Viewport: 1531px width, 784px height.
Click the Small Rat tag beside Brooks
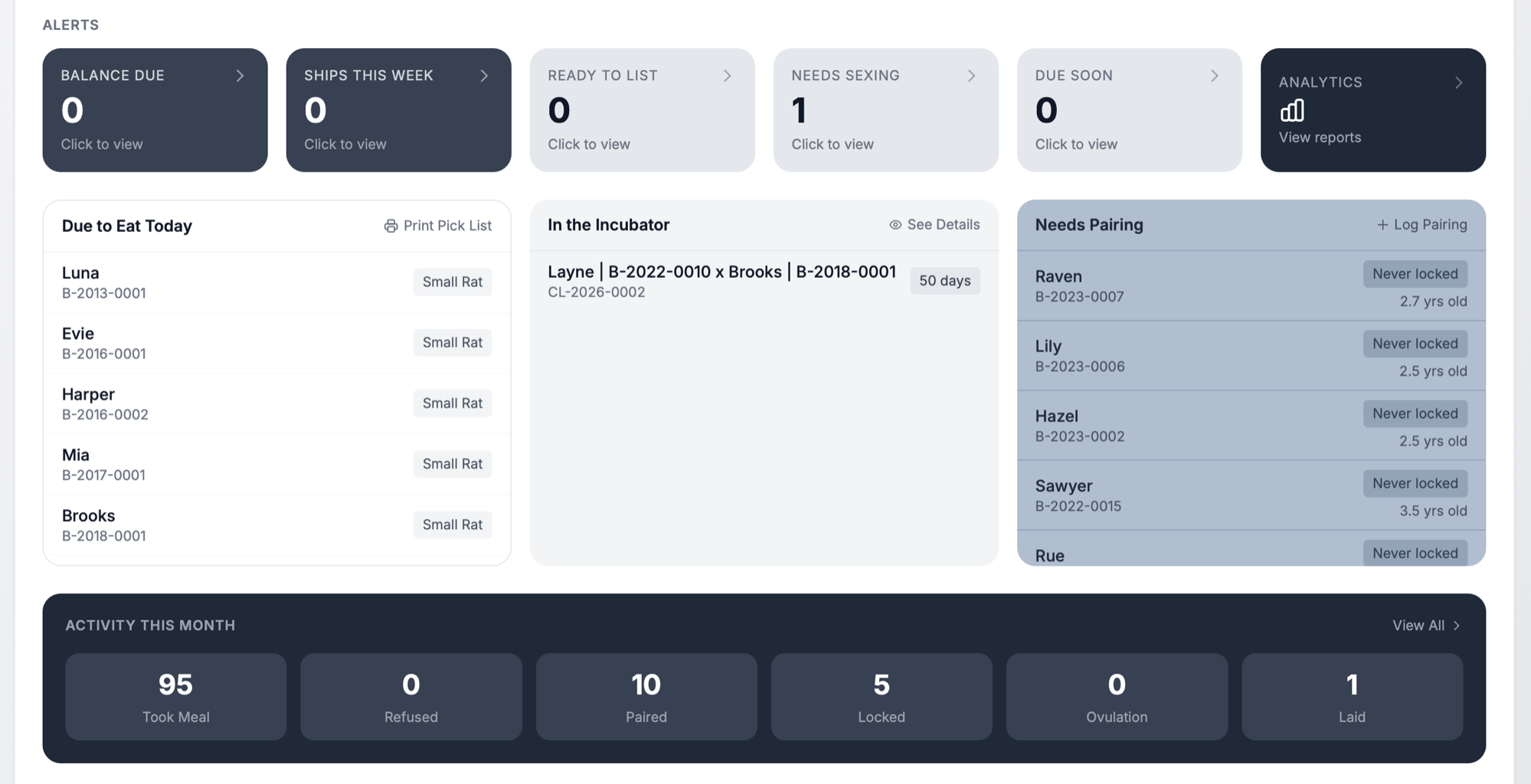pos(452,524)
